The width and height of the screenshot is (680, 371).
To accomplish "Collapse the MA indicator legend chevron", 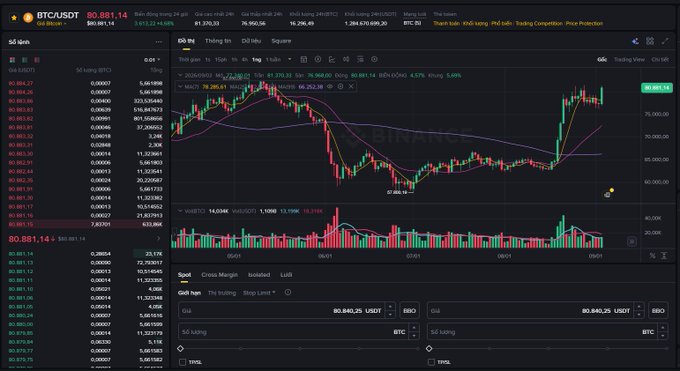I will (180, 87).
